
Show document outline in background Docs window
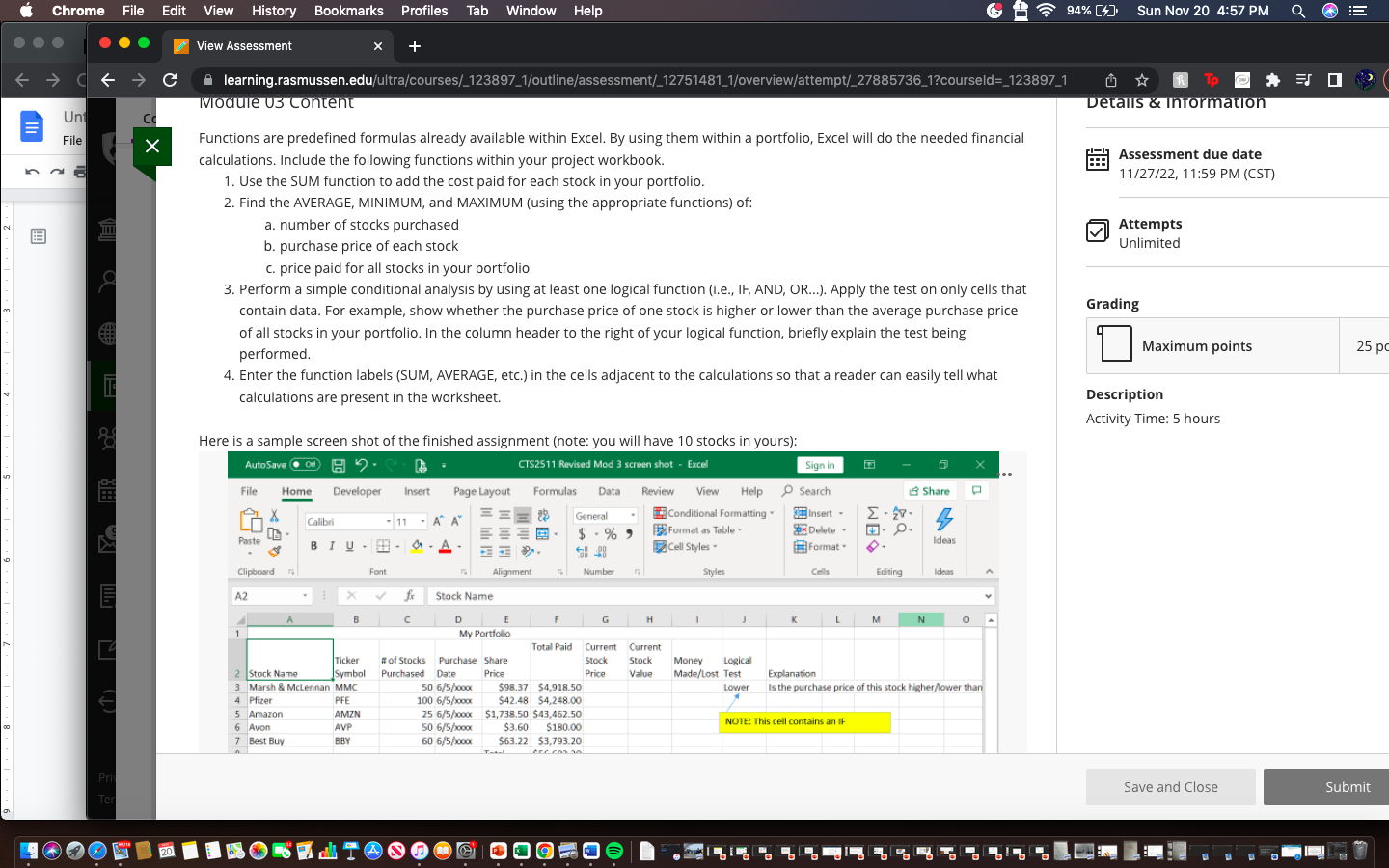(39, 236)
